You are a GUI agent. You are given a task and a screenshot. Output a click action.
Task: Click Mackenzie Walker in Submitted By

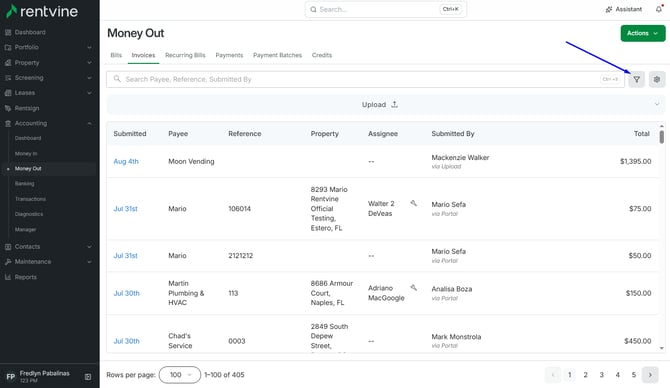coord(460,158)
